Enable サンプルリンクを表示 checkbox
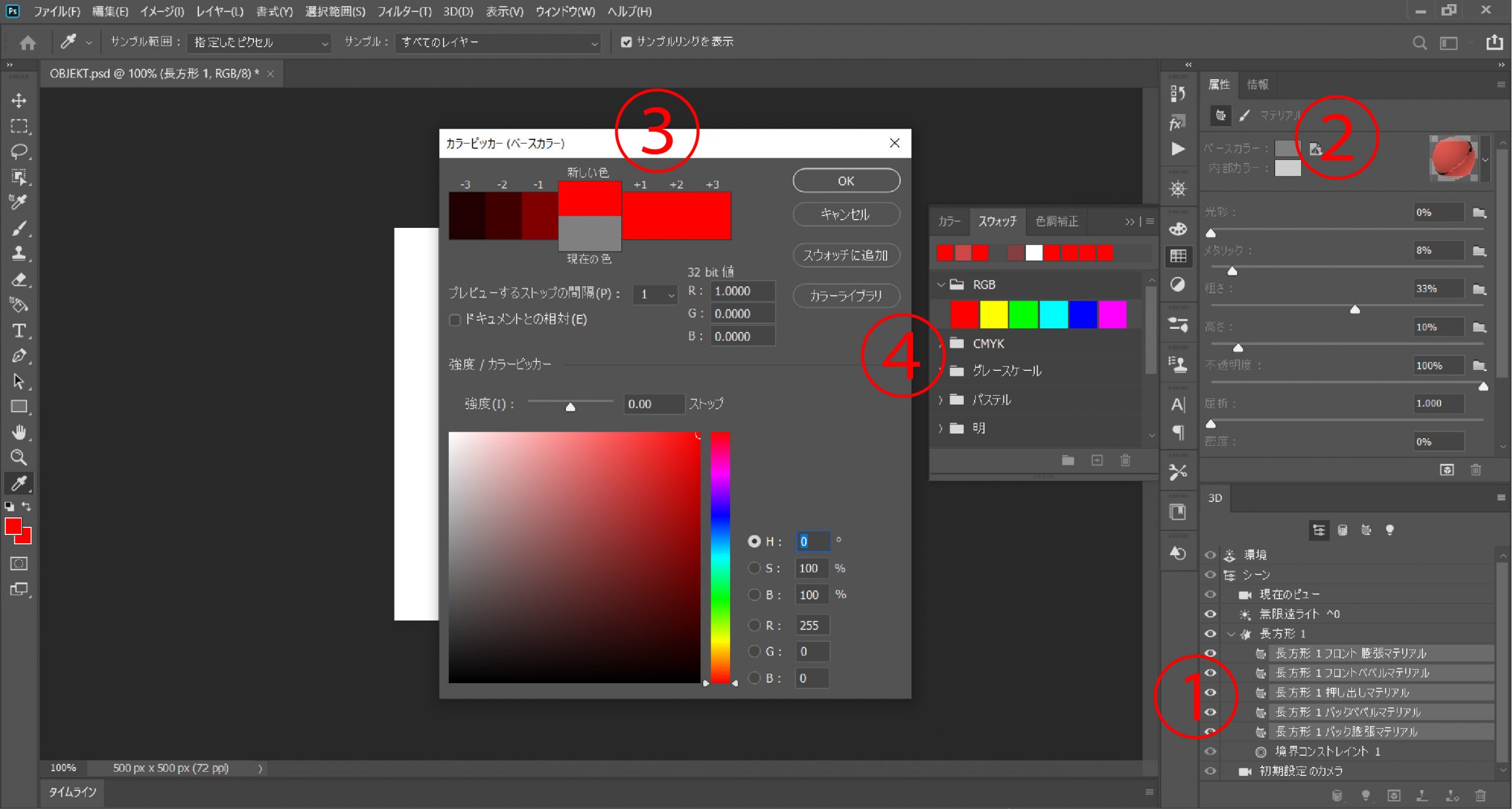1512x809 pixels. [x=622, y=41]
